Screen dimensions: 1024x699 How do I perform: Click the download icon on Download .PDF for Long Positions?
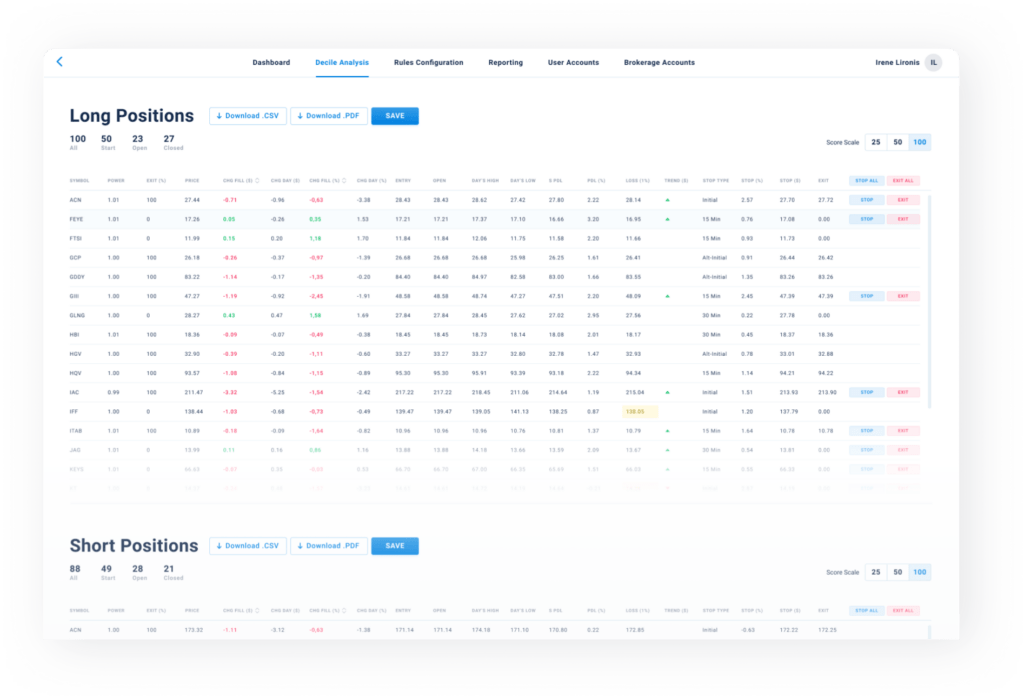(299, 115)
